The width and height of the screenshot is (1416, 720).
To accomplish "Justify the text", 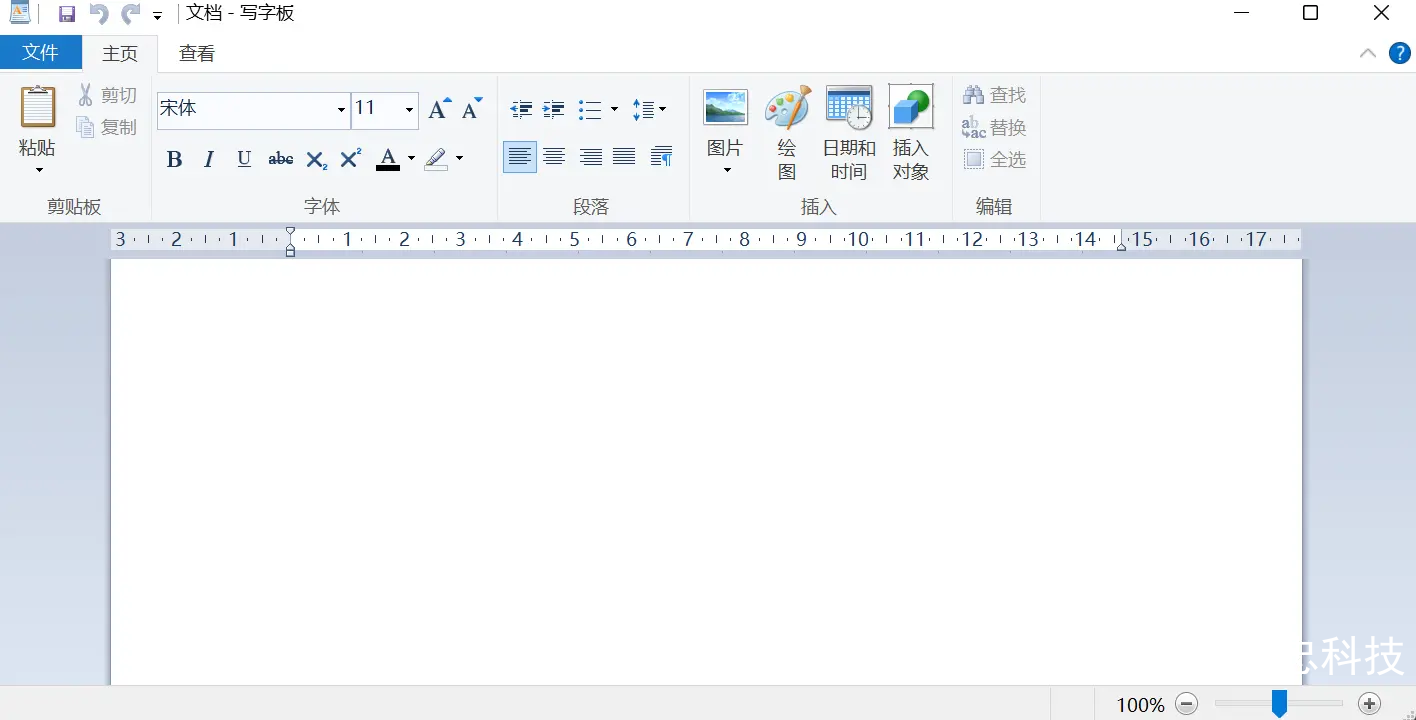I will coord(624,157).
